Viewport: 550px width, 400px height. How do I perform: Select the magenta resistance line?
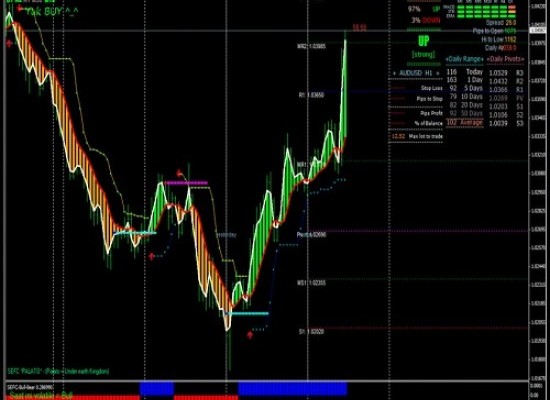(186, 183)
